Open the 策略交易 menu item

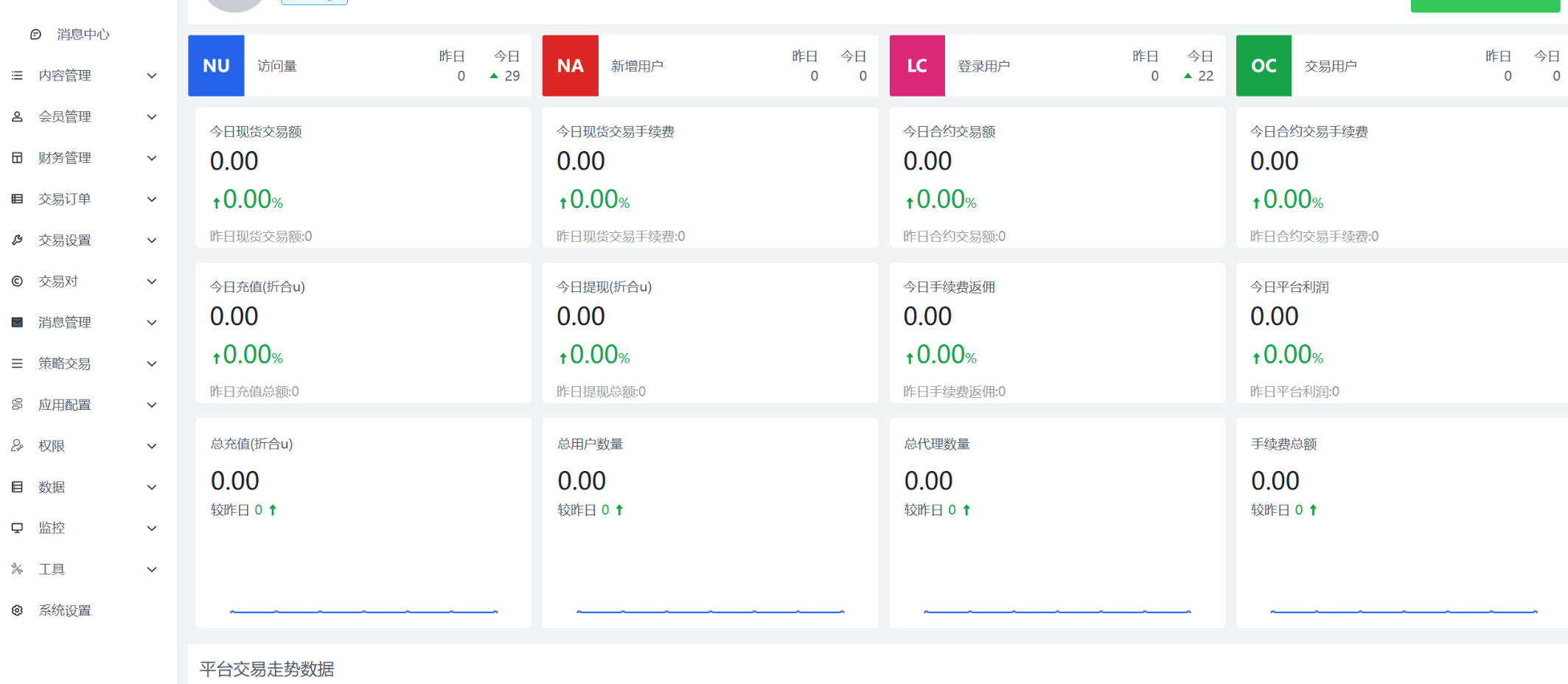point(65,363)
